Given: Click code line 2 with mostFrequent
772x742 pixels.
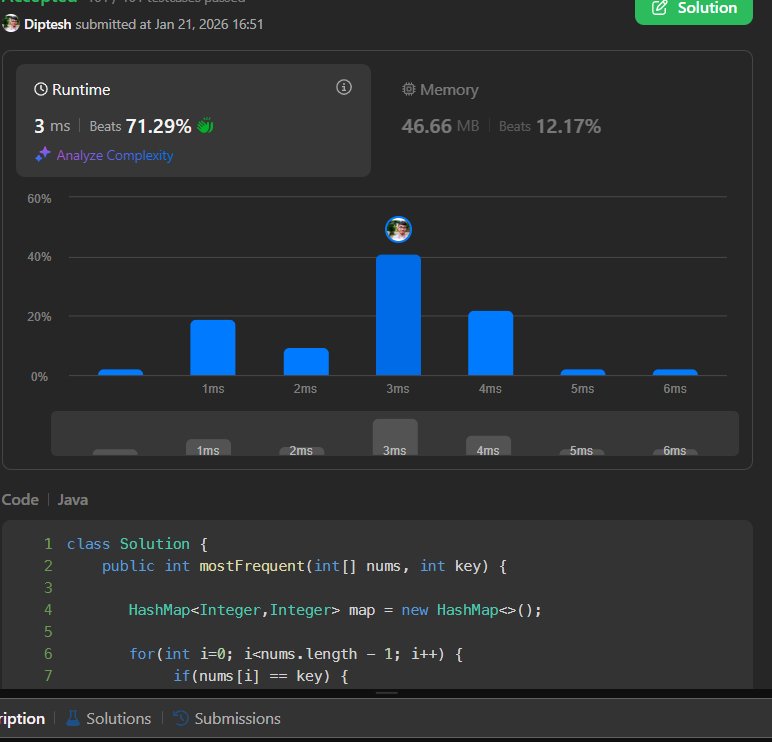Looking at the screenshot, I should coord(304,566).
